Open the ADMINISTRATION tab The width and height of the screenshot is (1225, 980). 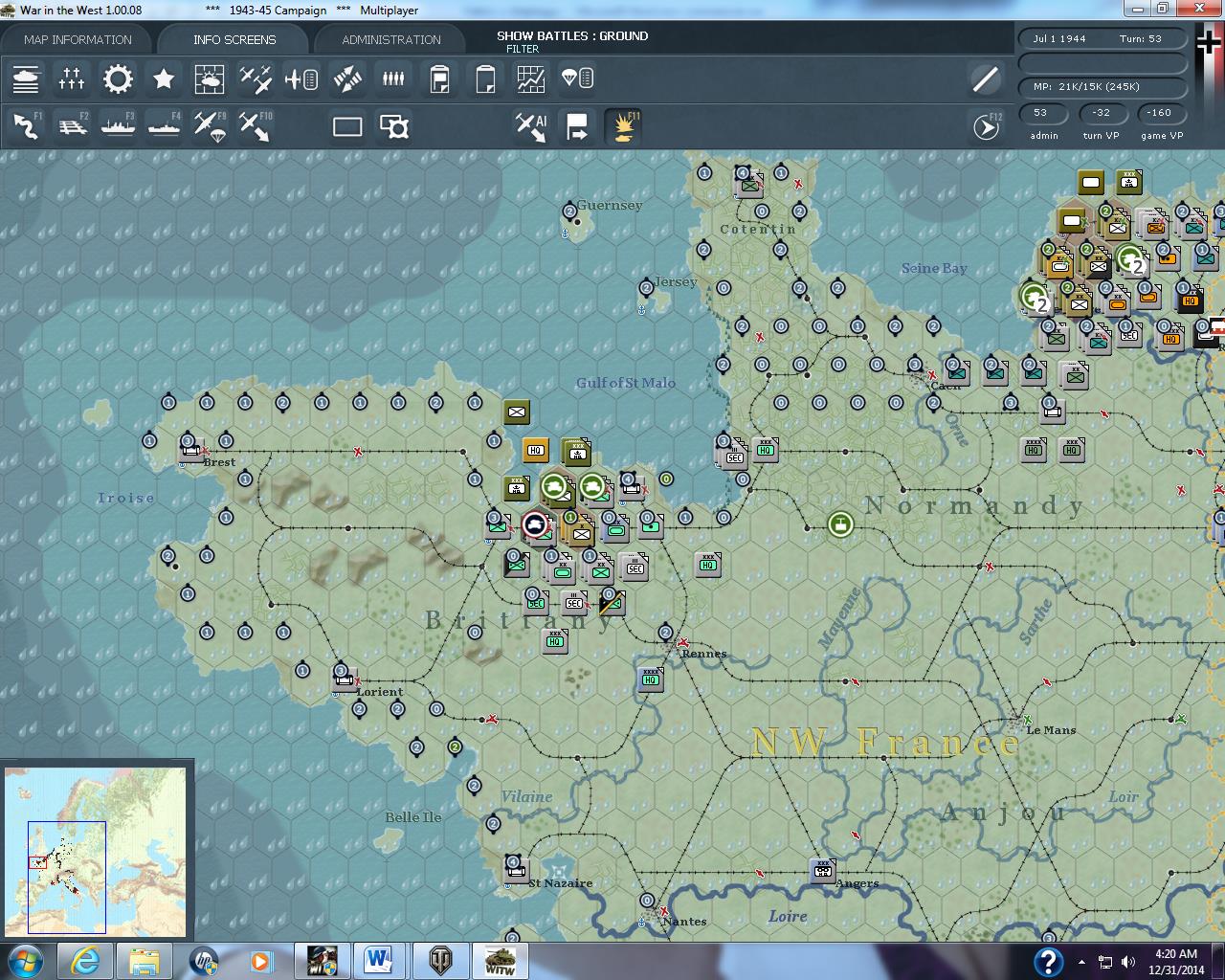point(390,39)
